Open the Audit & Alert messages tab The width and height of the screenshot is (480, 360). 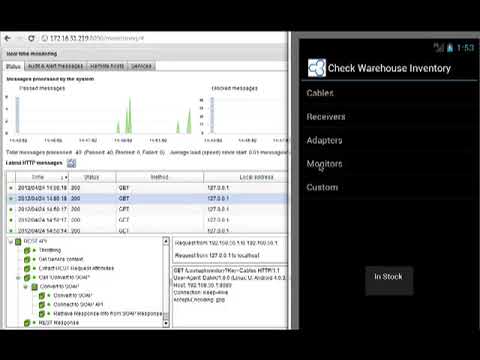[55, 66]
